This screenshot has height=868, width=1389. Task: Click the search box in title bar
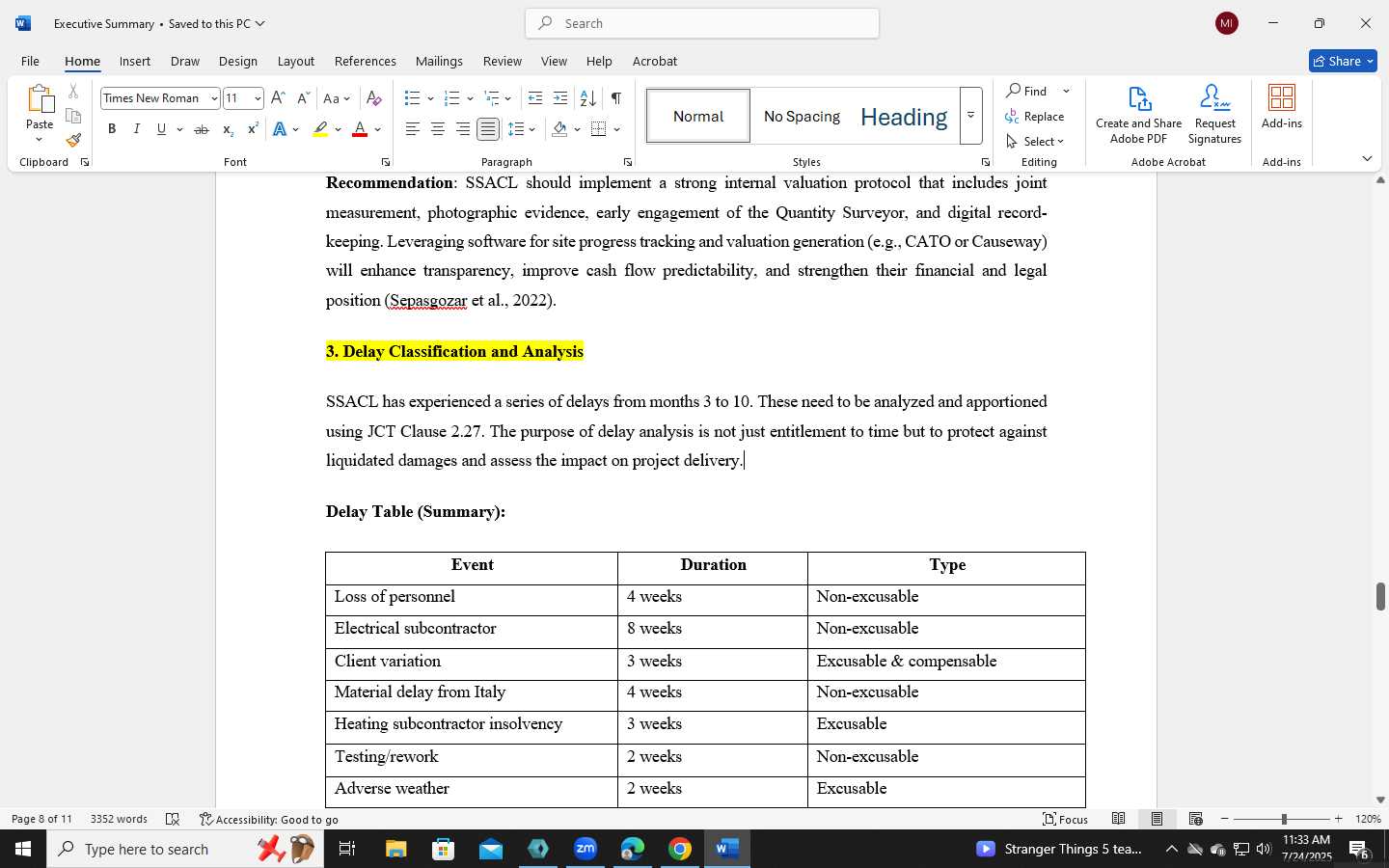tap(702, 23)
